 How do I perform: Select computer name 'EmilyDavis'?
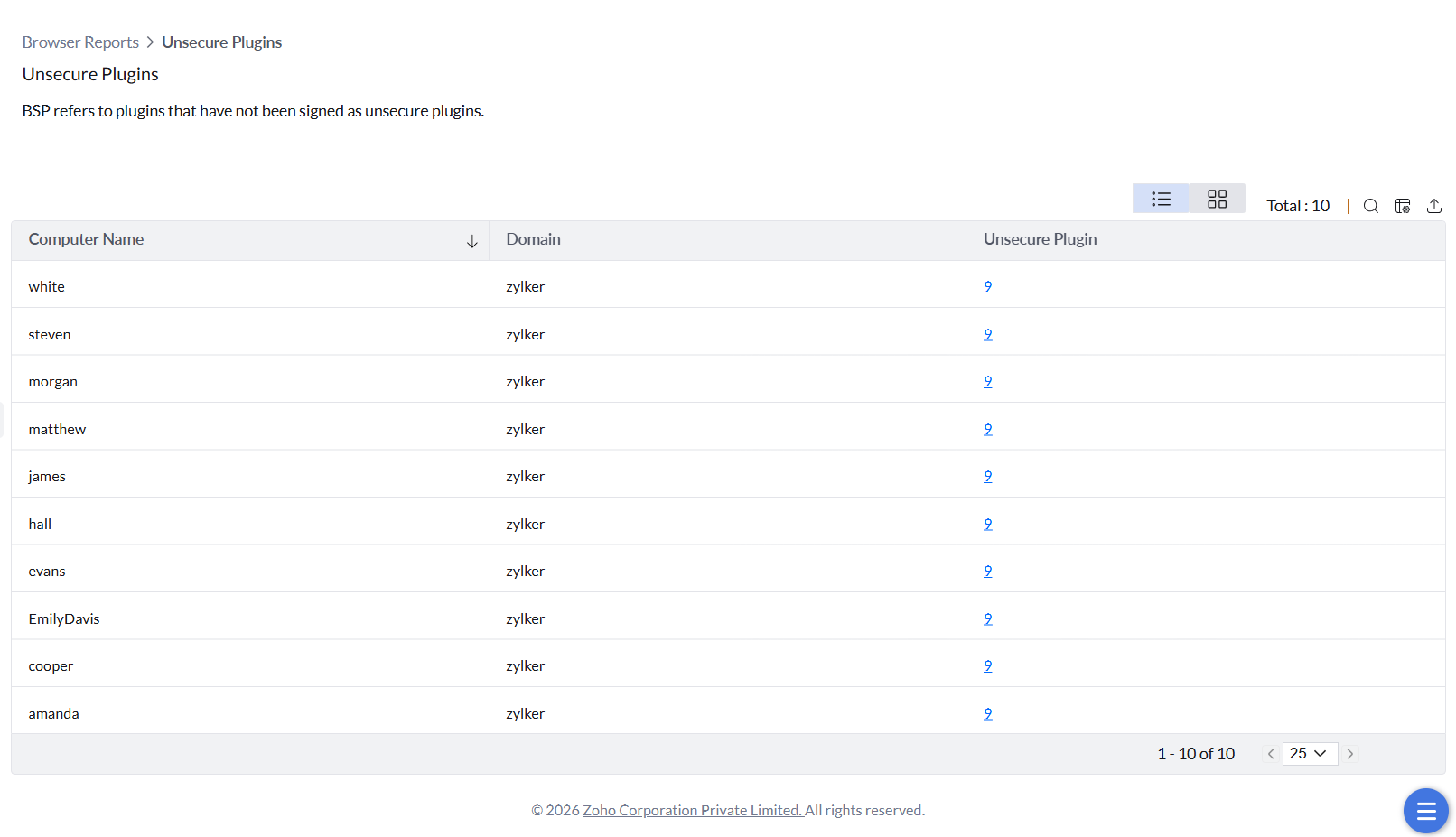click(63, 619)
